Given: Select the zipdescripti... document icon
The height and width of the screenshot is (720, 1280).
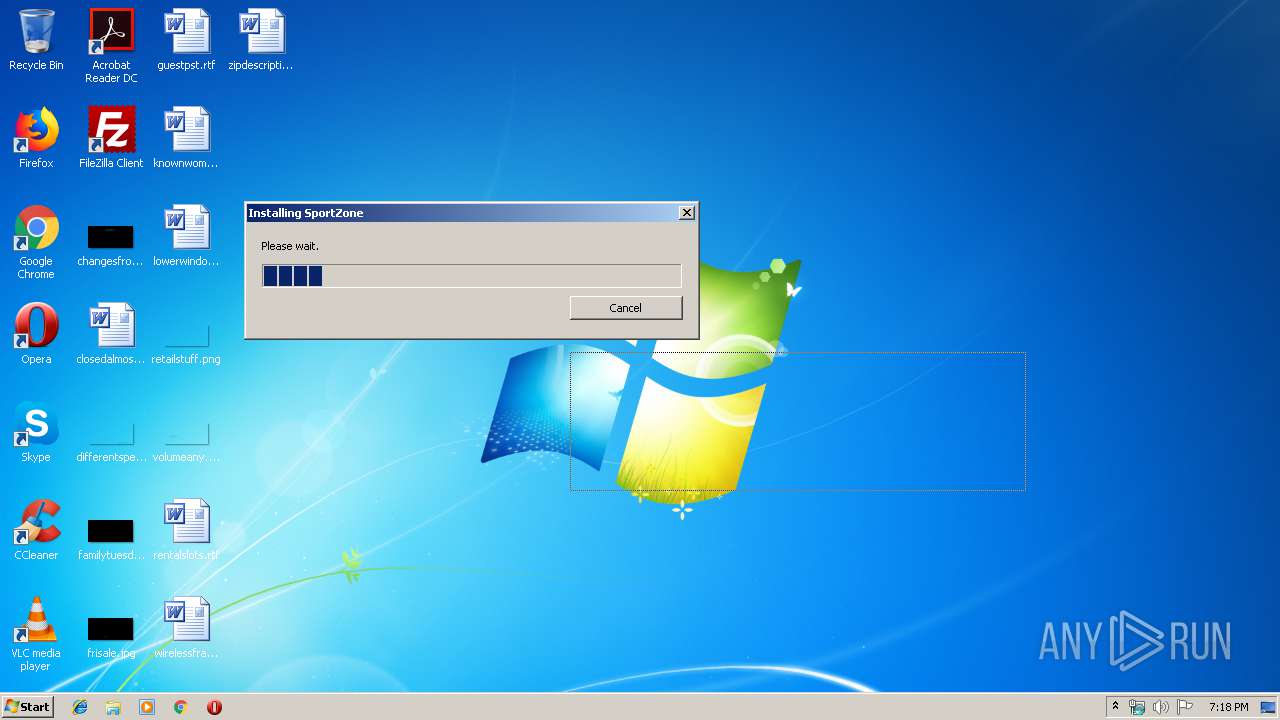Looking at the screenshot, I should click(261, 40).
